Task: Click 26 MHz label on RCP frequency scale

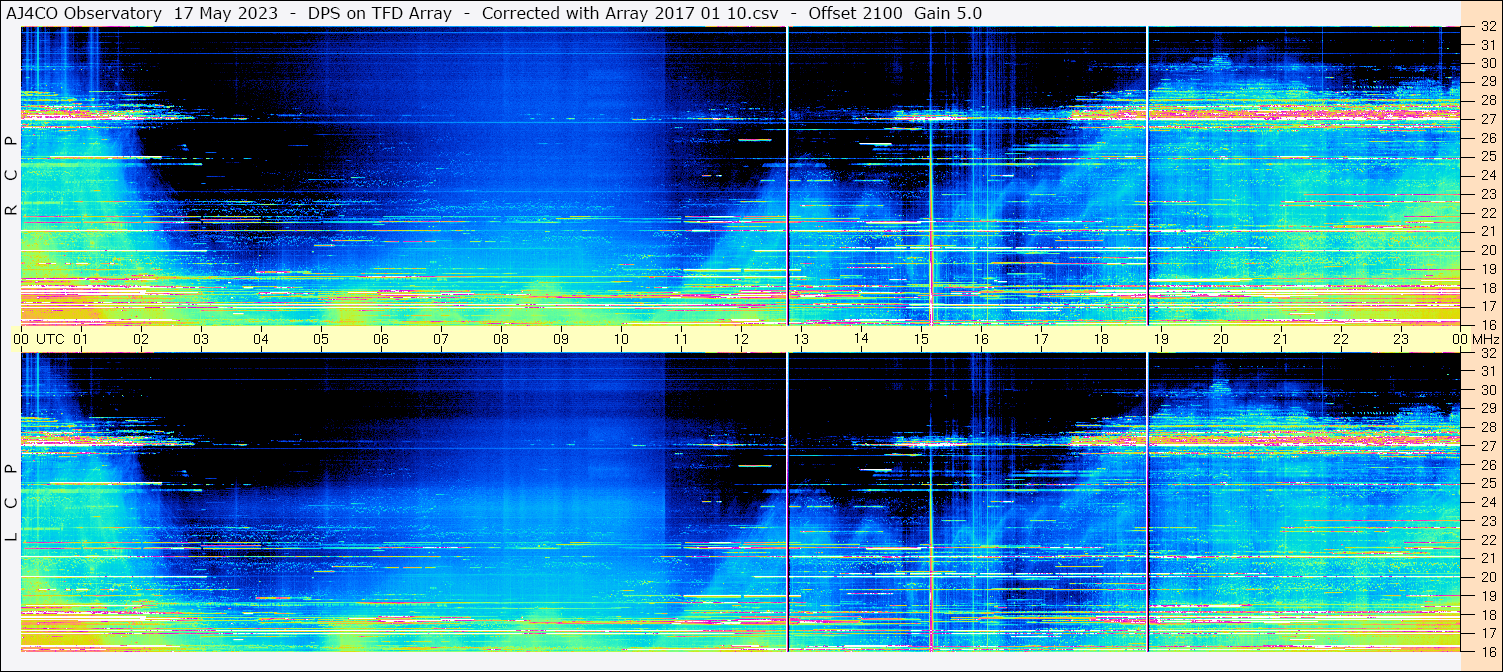Action: click(x=1487, y=138)
